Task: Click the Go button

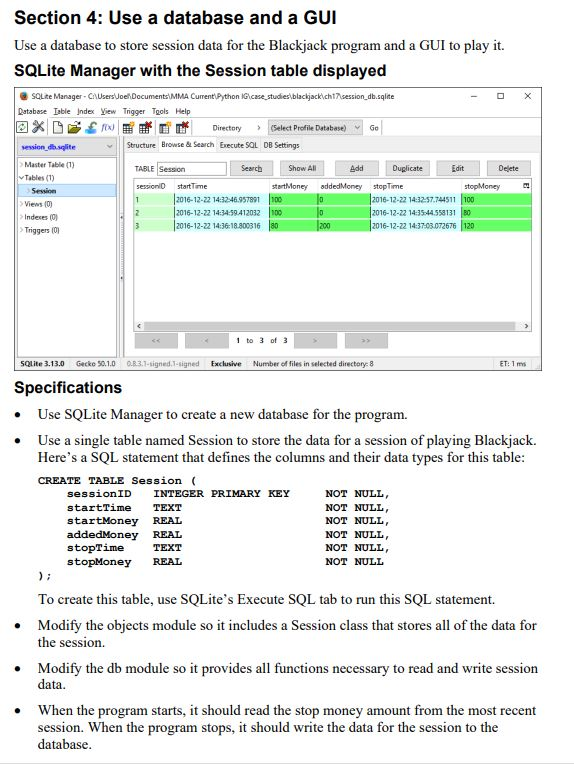Action: (x=374, y=128)
